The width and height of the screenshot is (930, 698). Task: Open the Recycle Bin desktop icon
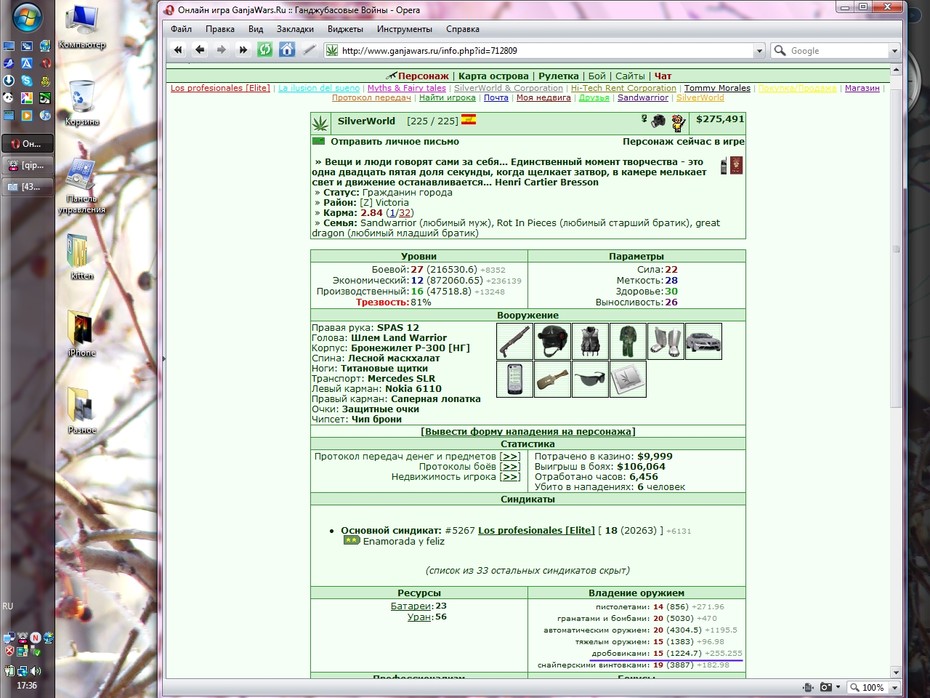82,103
